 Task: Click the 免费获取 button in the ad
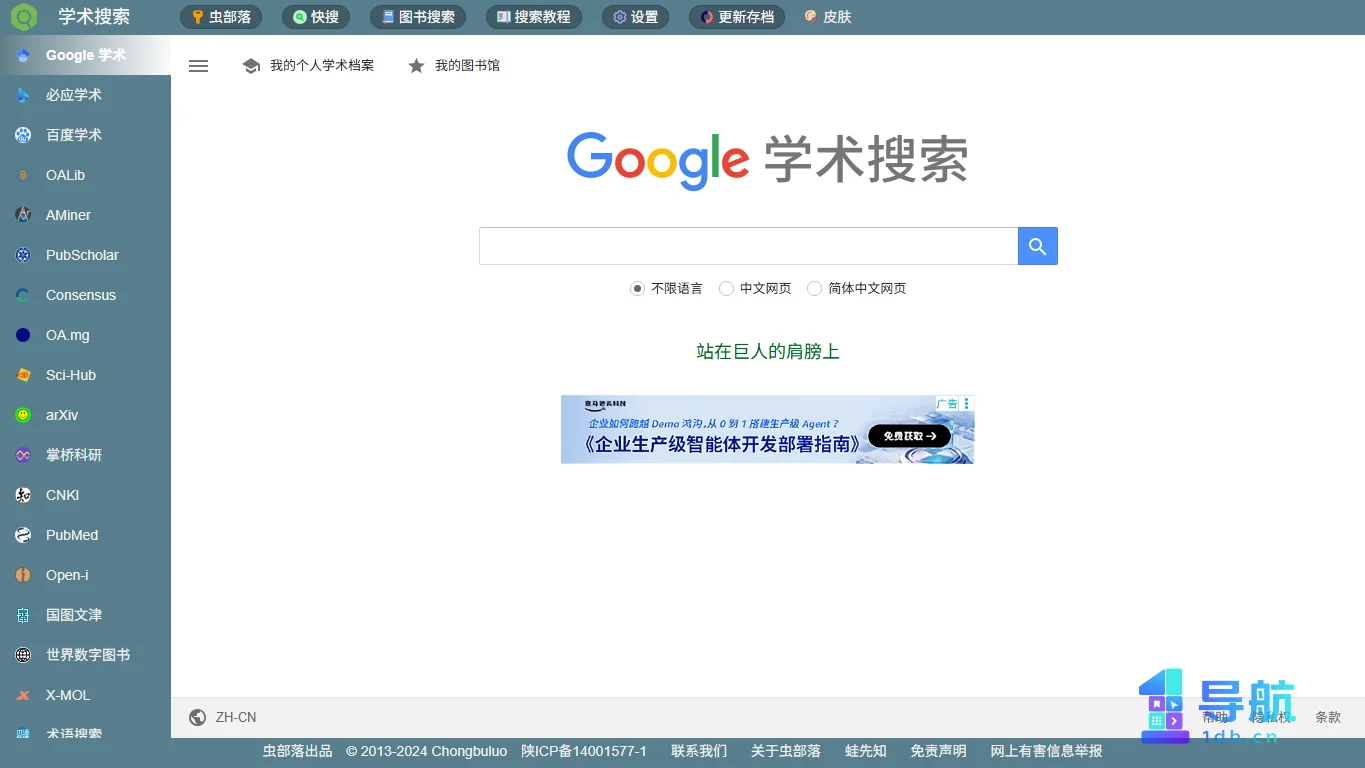(x=909, y=436)
